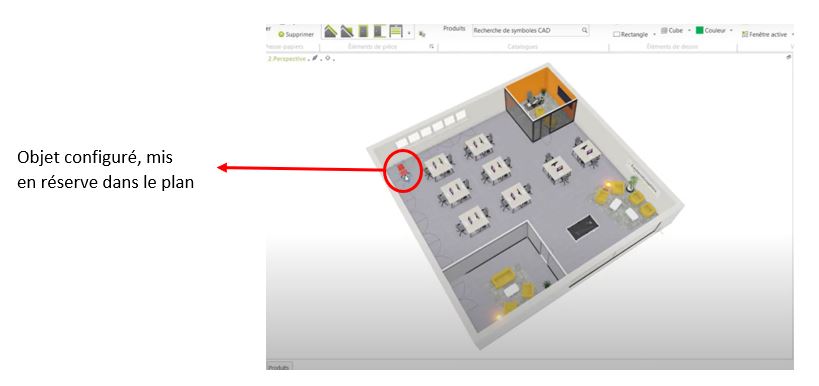Screen dimensions: 819x386
Task: Choose the door element icon
Action: (364, 31)
